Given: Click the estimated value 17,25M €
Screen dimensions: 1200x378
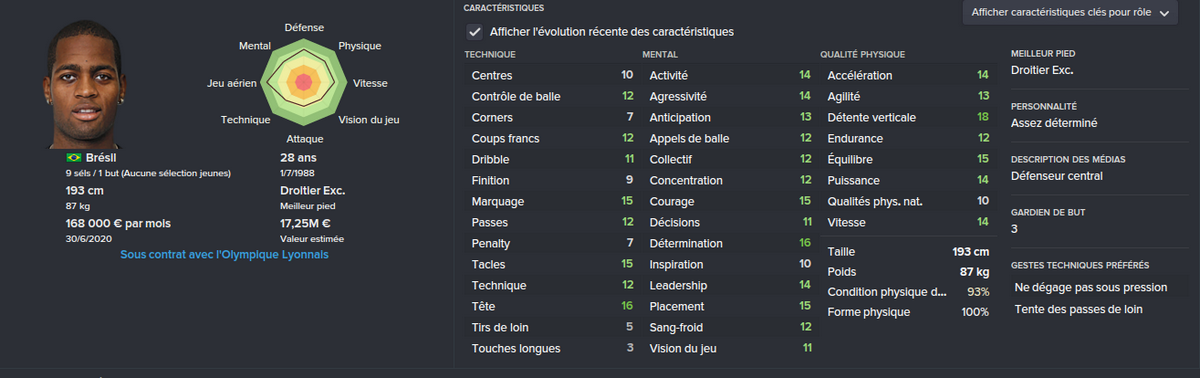Looking at the screenshot, I should 306,223.
